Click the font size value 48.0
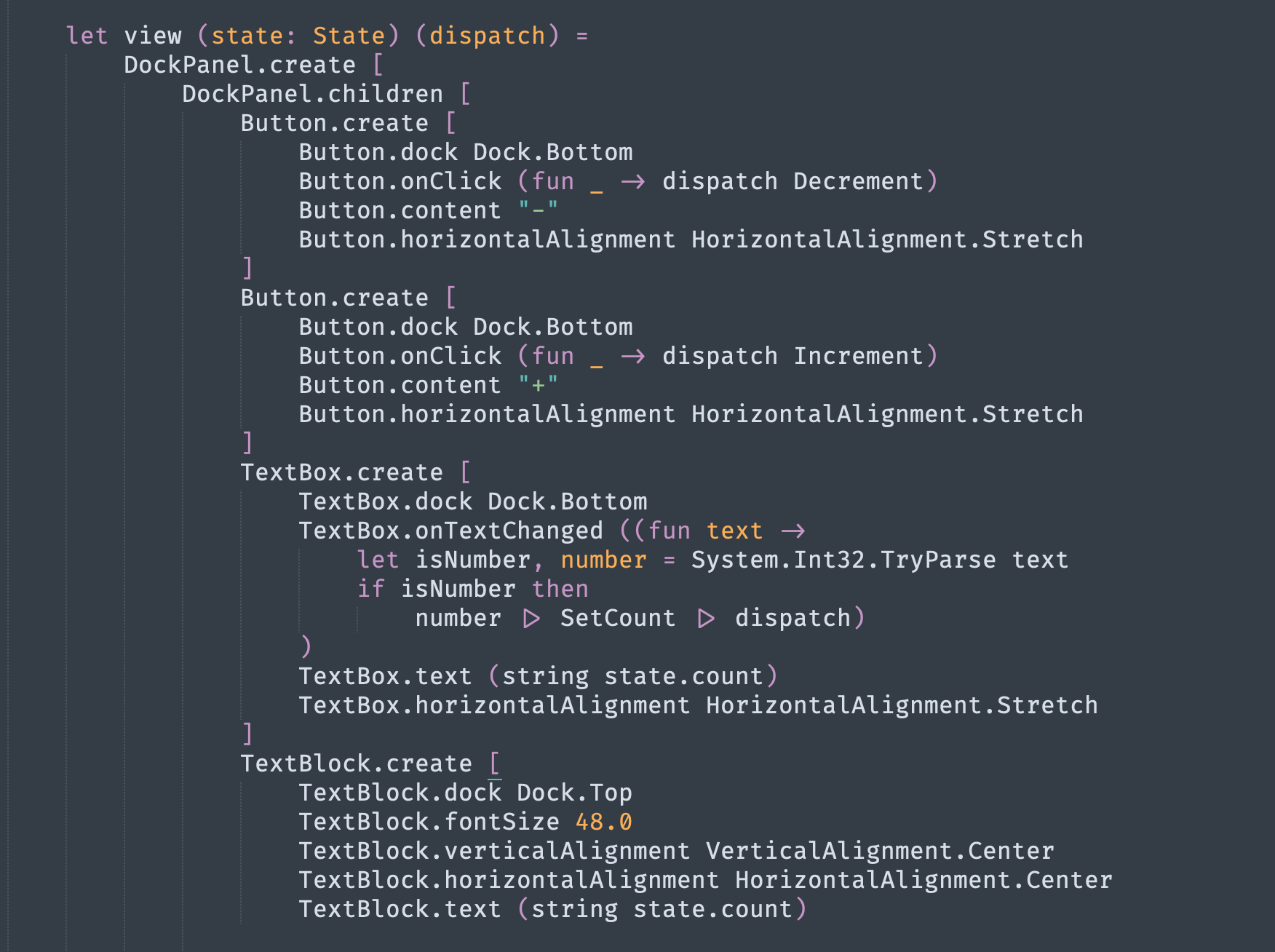This screenshot has height=952, width=1275. [603, 822]
